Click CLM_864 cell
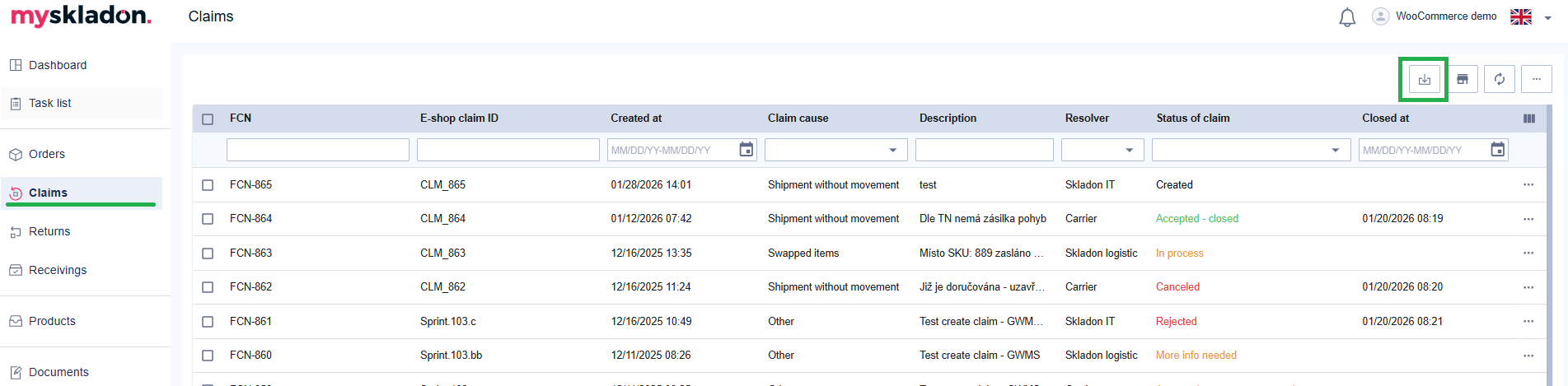The width and height of the screenshot is (1568, 386). (443, 219)
